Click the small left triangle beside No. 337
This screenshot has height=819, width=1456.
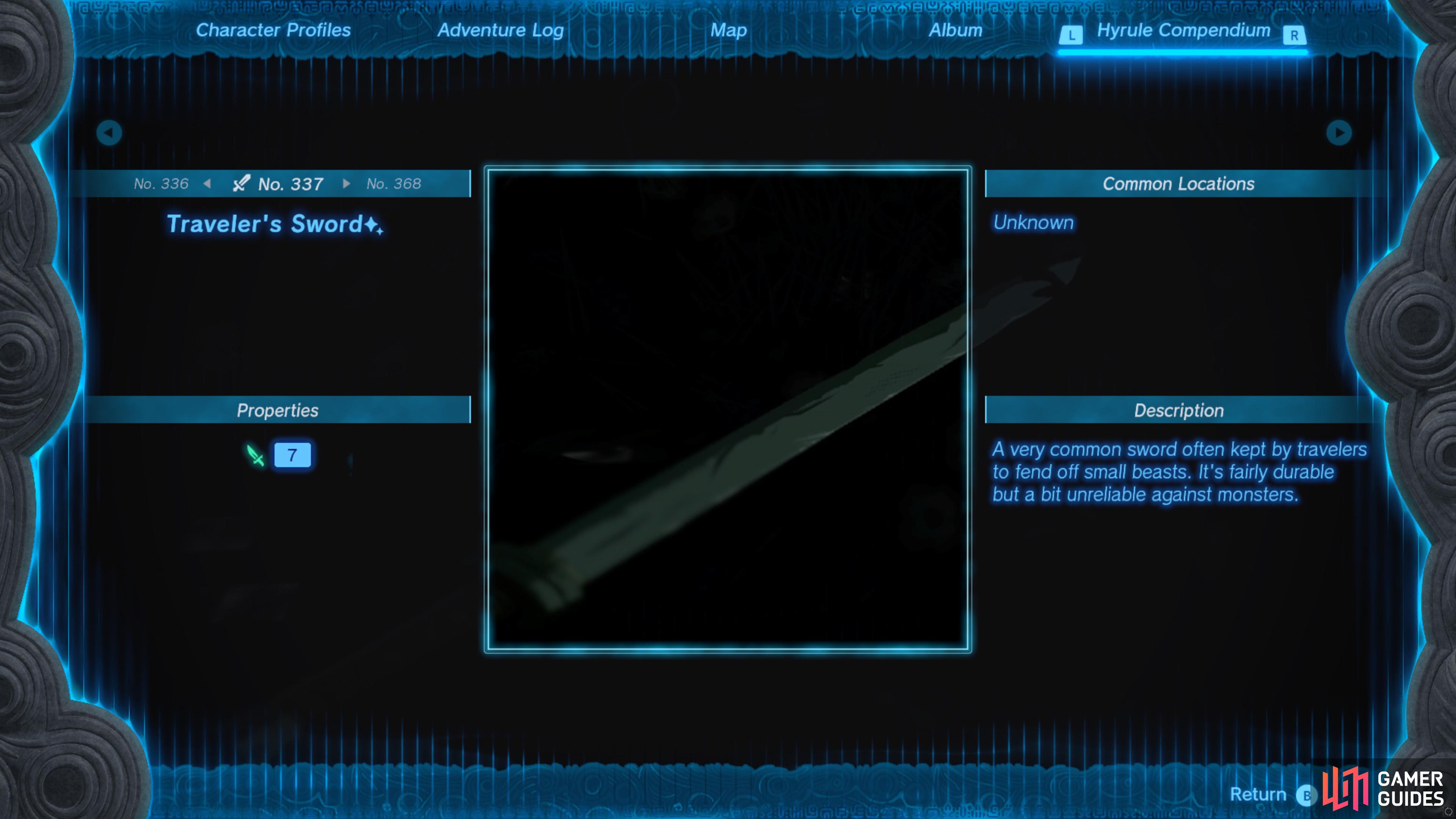point(207,184)
